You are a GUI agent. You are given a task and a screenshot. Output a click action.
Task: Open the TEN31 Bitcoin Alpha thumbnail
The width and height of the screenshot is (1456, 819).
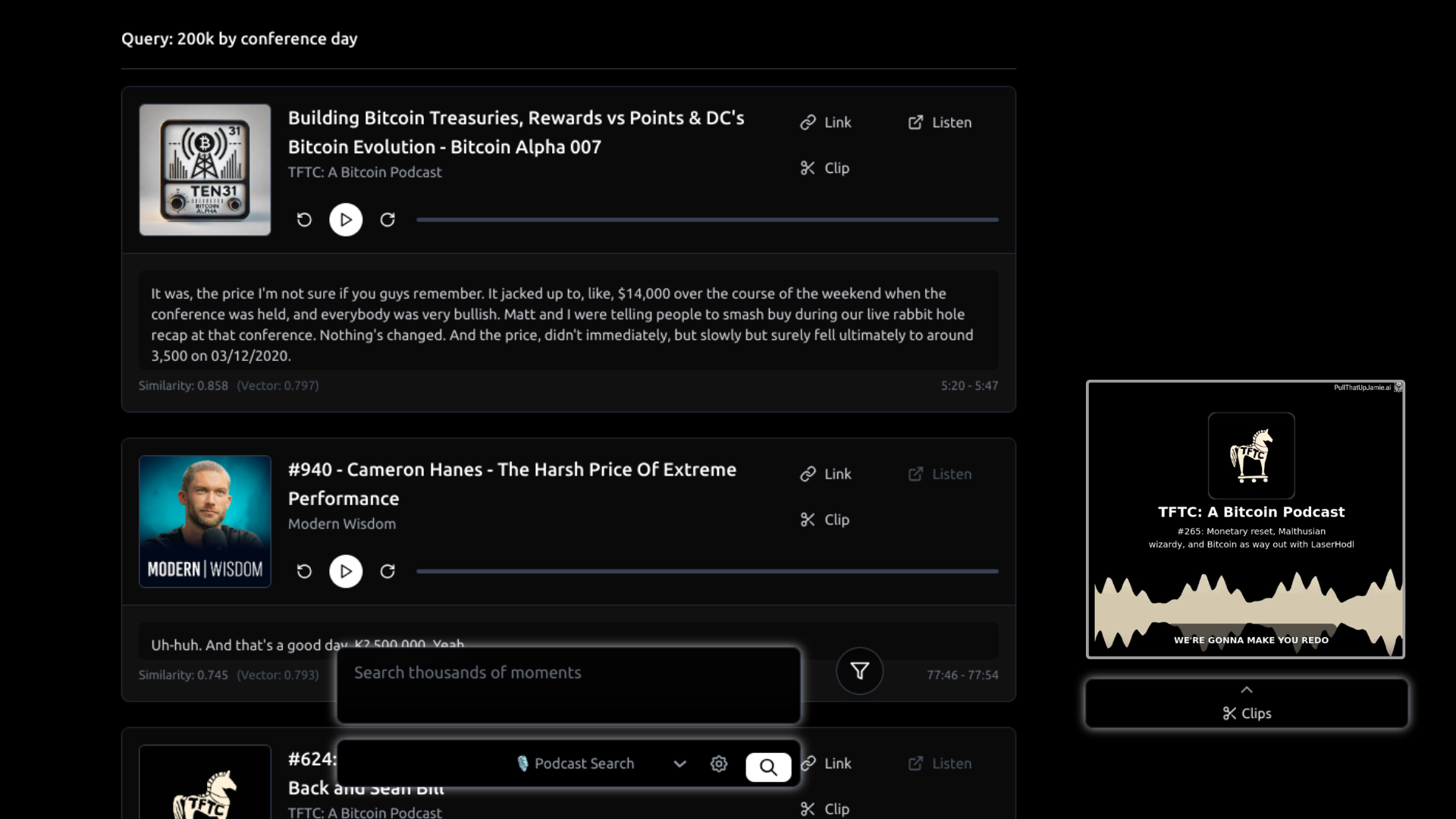[205, 170]
